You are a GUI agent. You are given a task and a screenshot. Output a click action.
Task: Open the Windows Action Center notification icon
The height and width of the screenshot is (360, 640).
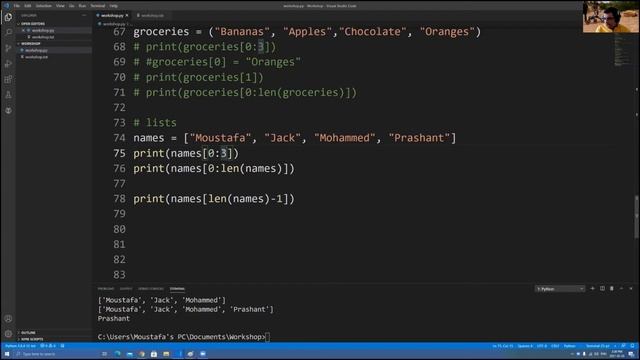tap(631, 354)
